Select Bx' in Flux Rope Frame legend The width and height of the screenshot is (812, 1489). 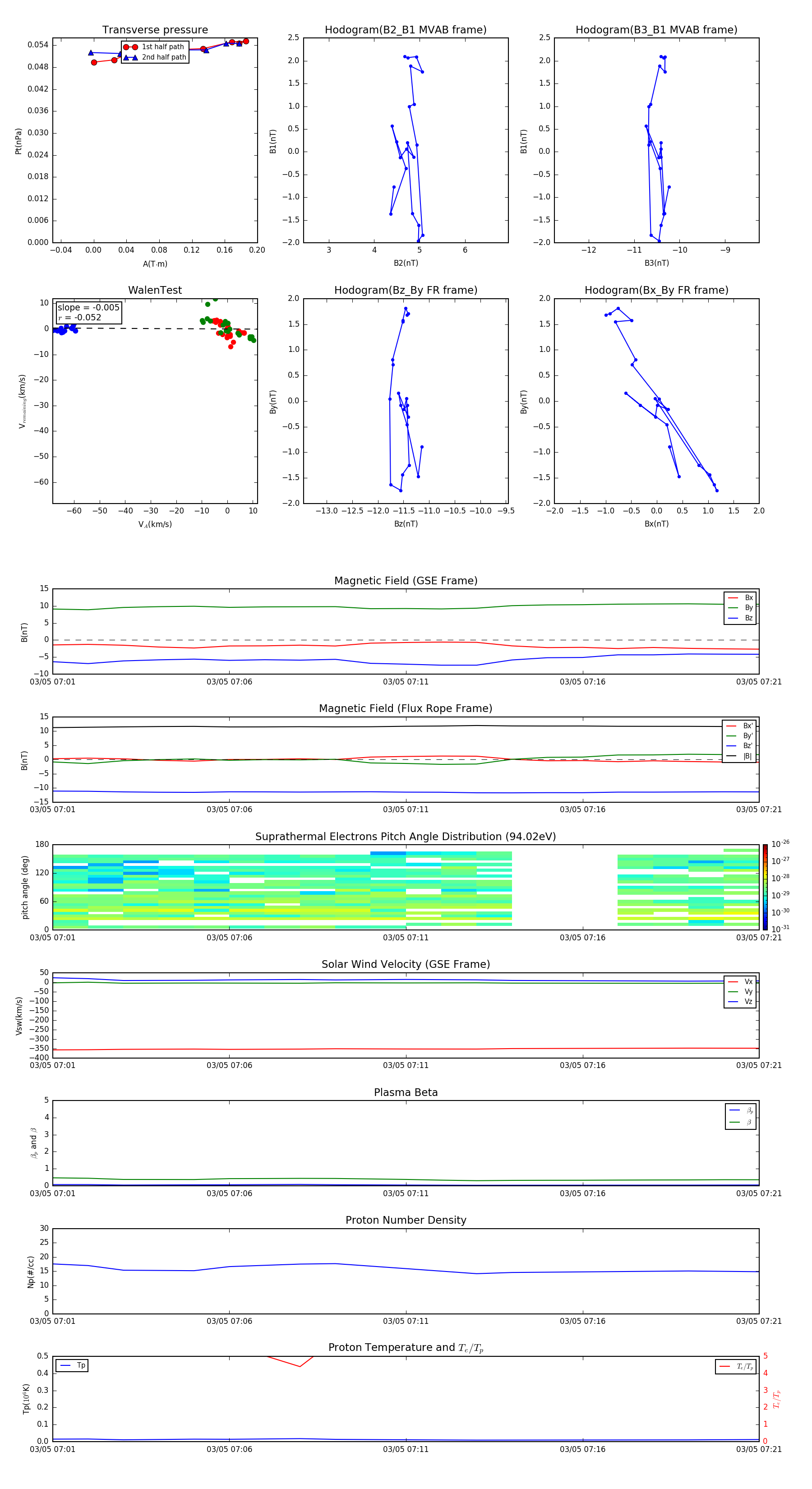tap(739, 726)
